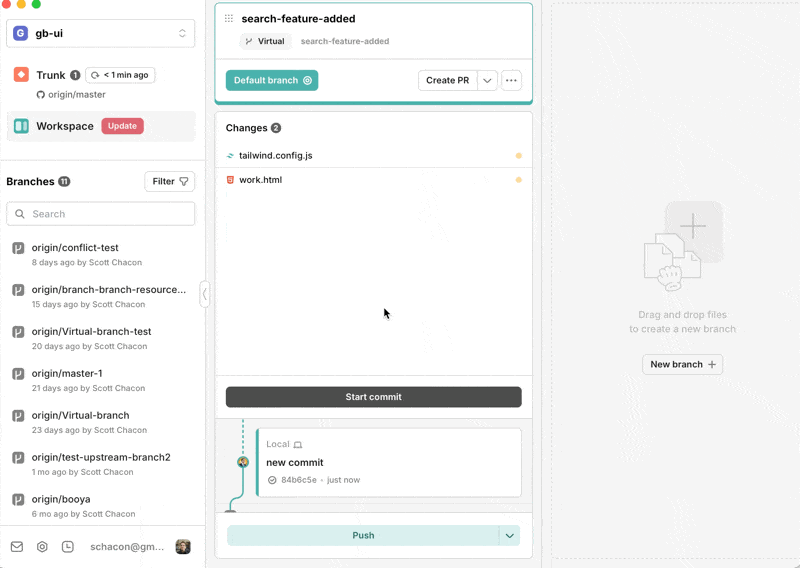
Task: Click the user avatar picture
Action: (x=183, y=547)
